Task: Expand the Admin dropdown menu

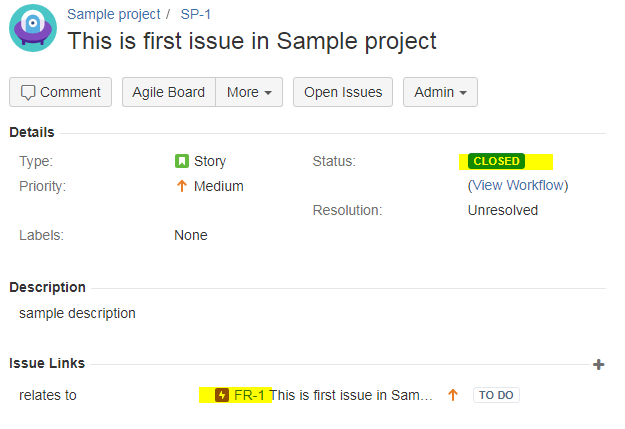Action: [x=440, y=92]
